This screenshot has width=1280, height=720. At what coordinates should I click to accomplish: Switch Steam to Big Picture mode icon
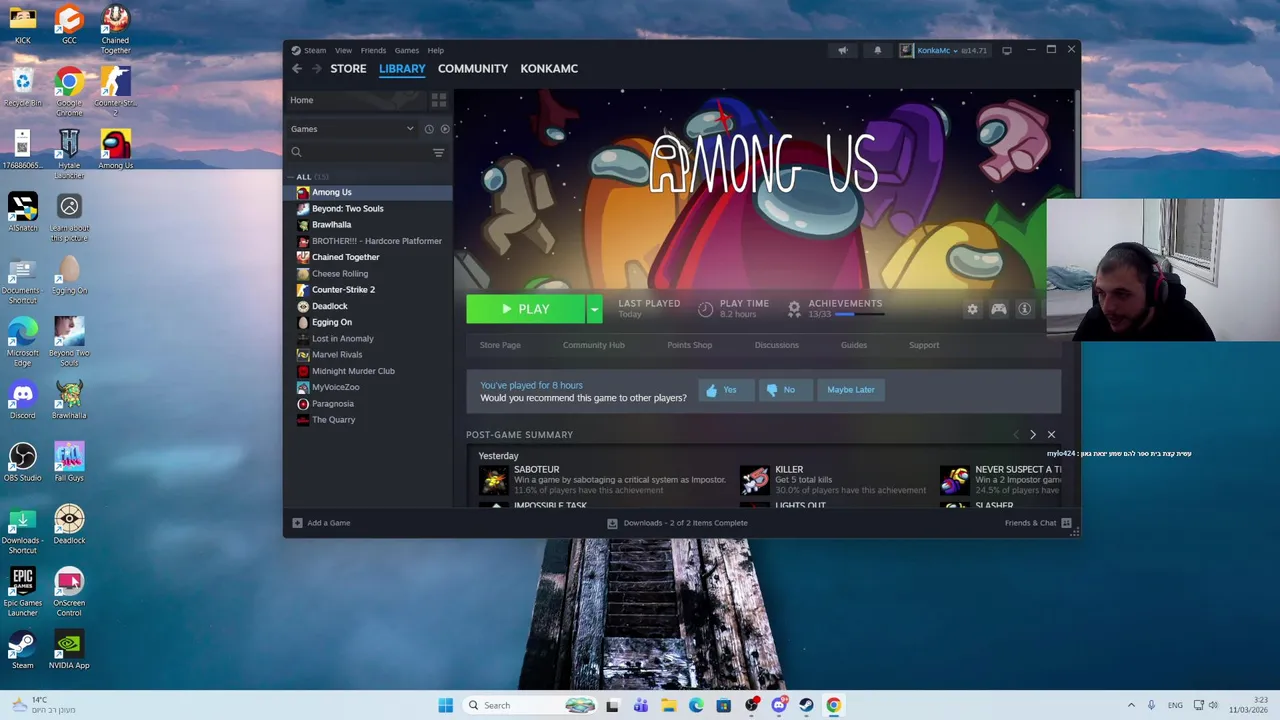tap(1007, 50)
